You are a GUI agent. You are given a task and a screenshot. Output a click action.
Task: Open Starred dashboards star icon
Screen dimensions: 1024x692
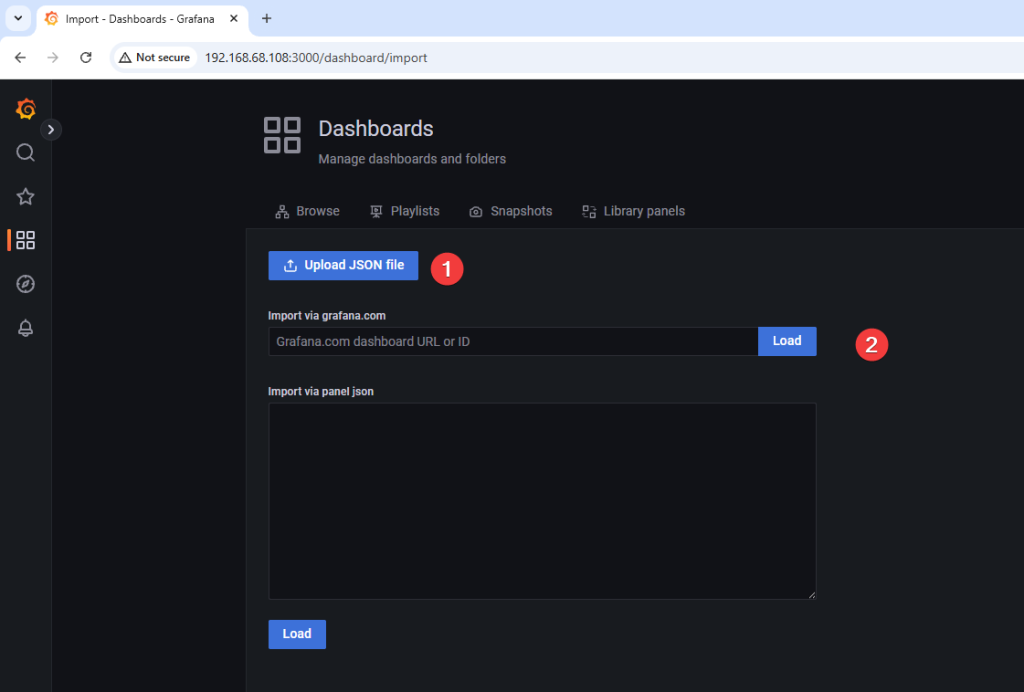pos(26,197)
